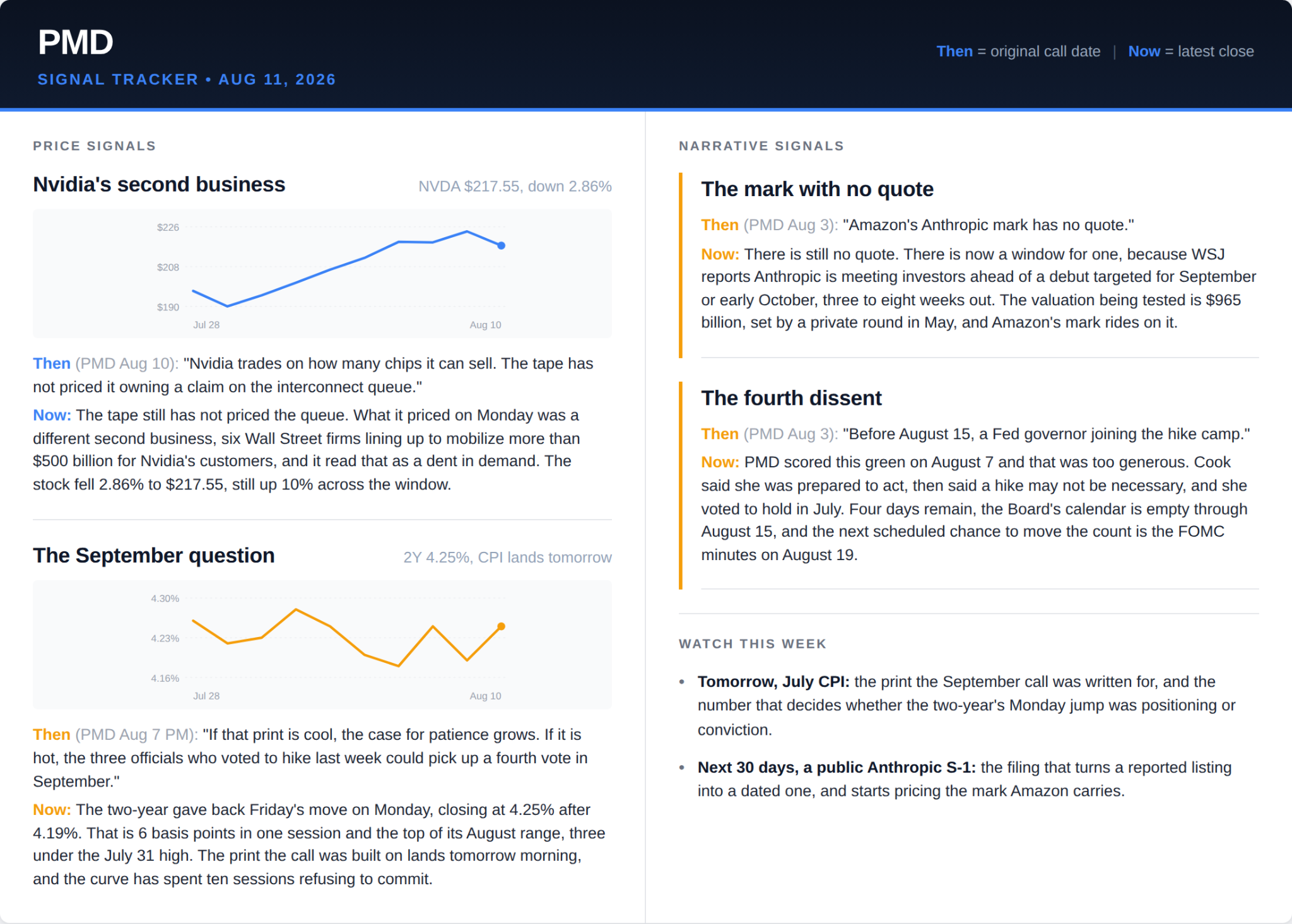Open 'The fourth dissent' heading
The image size is (1292, 924).
(791, 398)
